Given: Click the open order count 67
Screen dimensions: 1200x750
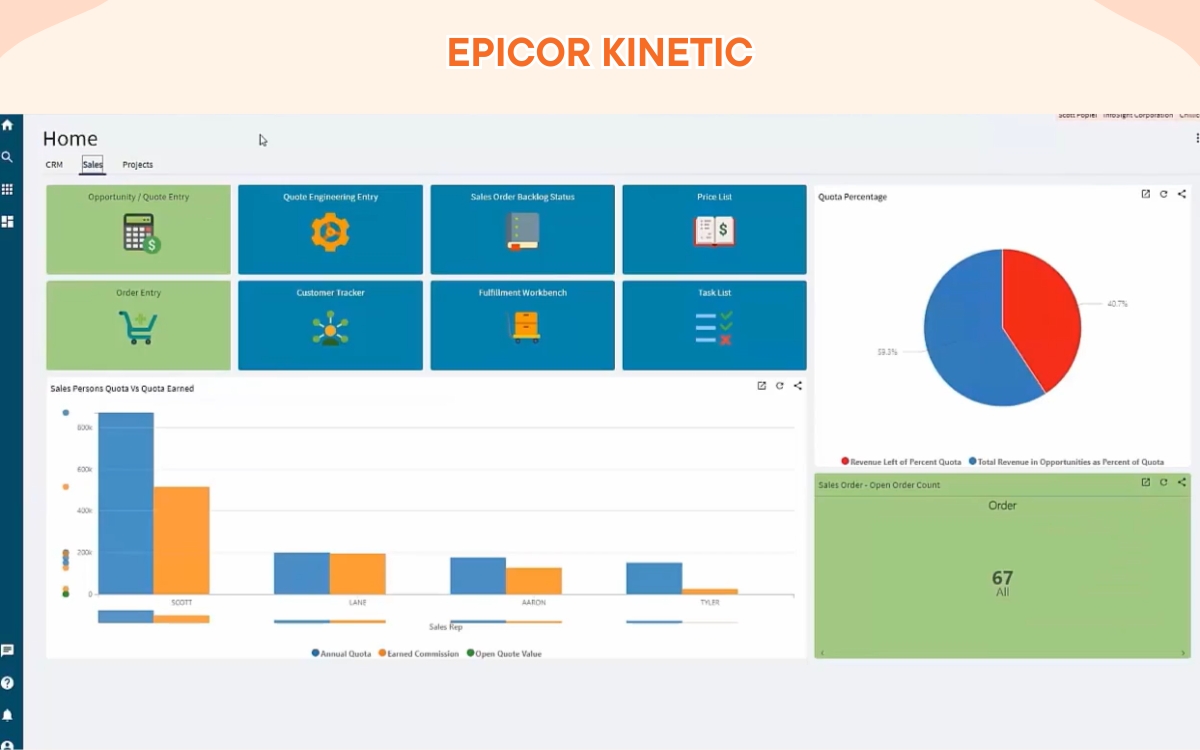Looking at the screenshot, I should click(1002, 578).
